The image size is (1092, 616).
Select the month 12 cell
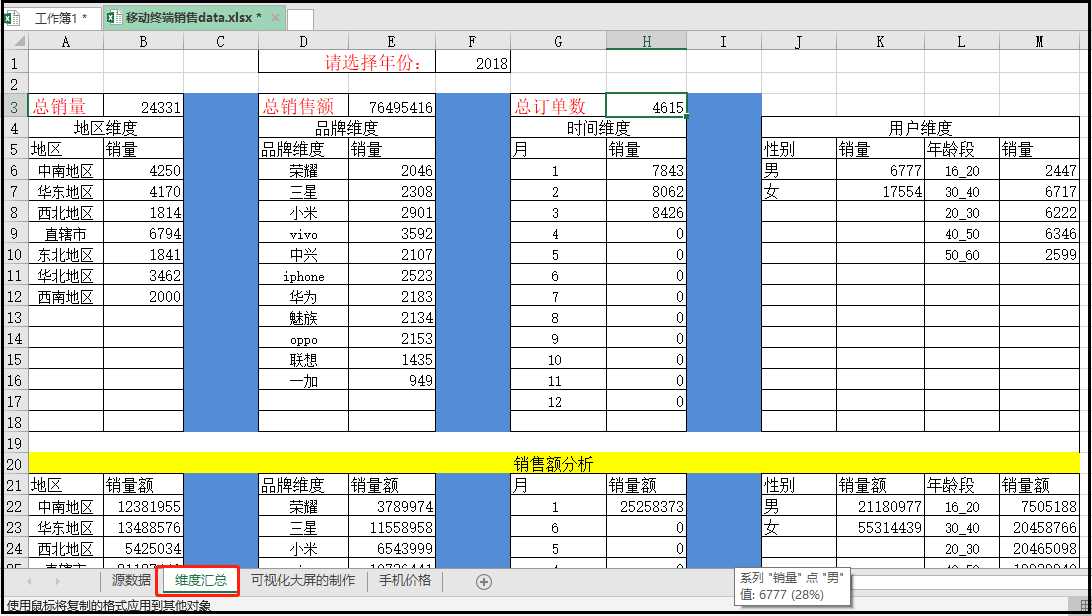point(559,402)
